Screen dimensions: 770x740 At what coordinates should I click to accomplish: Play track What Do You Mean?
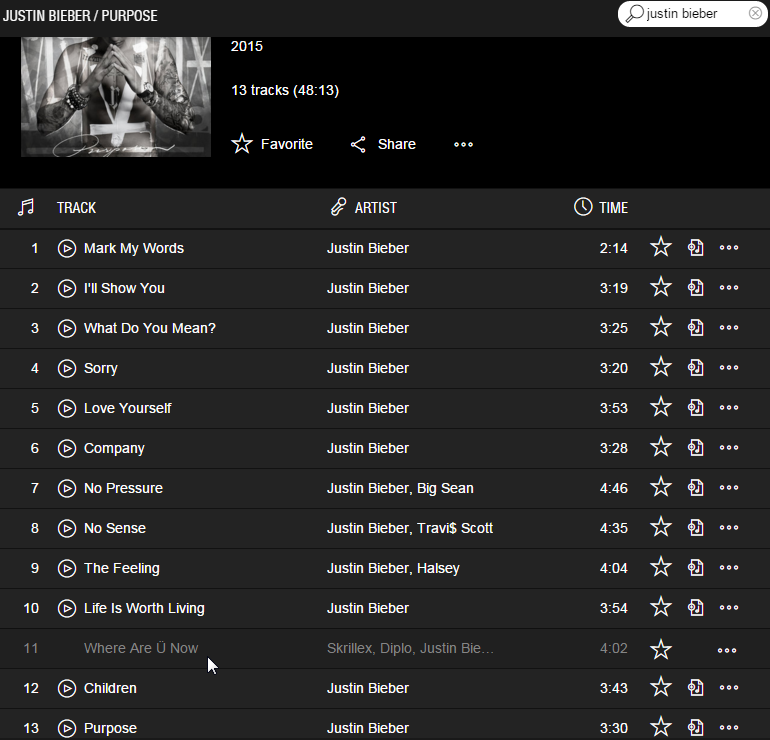coord(67,329)
